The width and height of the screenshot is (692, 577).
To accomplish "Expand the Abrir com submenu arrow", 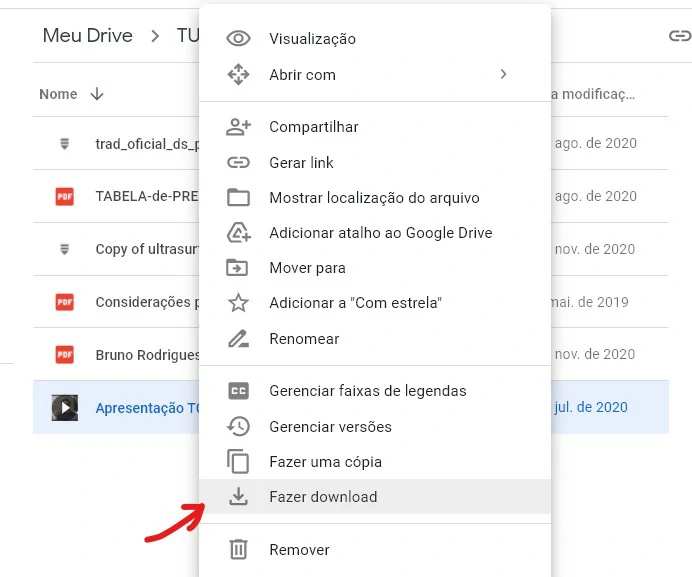I will pyautogui.click(x=504, y=74).
